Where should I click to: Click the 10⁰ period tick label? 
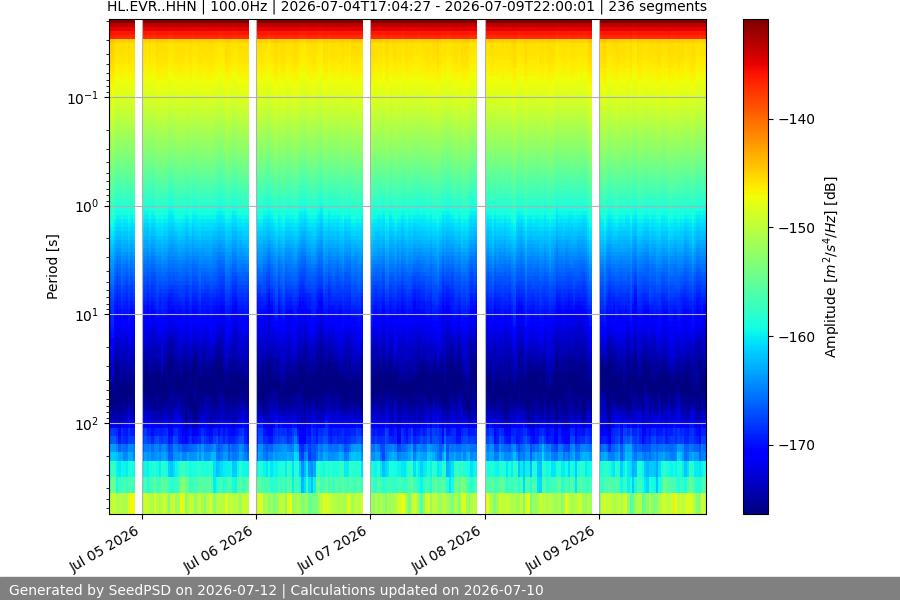[87, 207]
